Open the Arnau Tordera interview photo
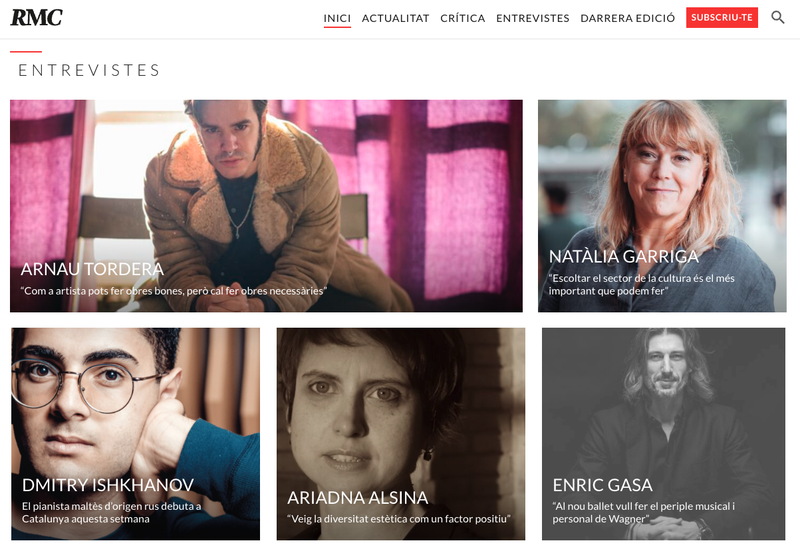 (x=266, y=206)
